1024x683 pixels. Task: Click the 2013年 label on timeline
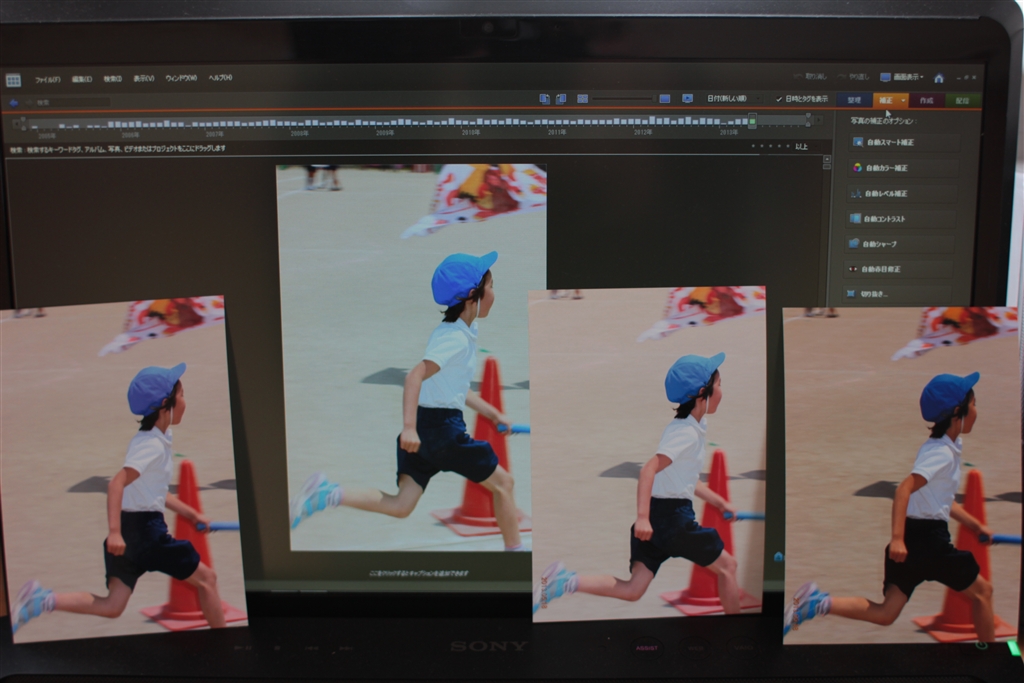coord(729,133)
